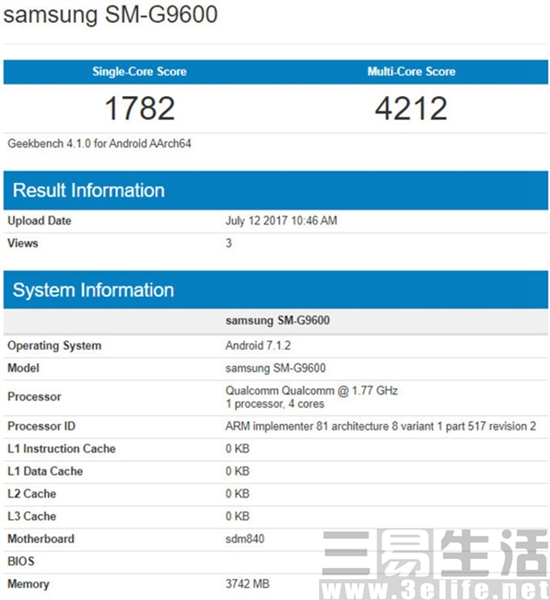Select 'Qualcomm Qualcomm @ 1.77 GHz' text
Screen dimensions: 550x600
(312, 391)
